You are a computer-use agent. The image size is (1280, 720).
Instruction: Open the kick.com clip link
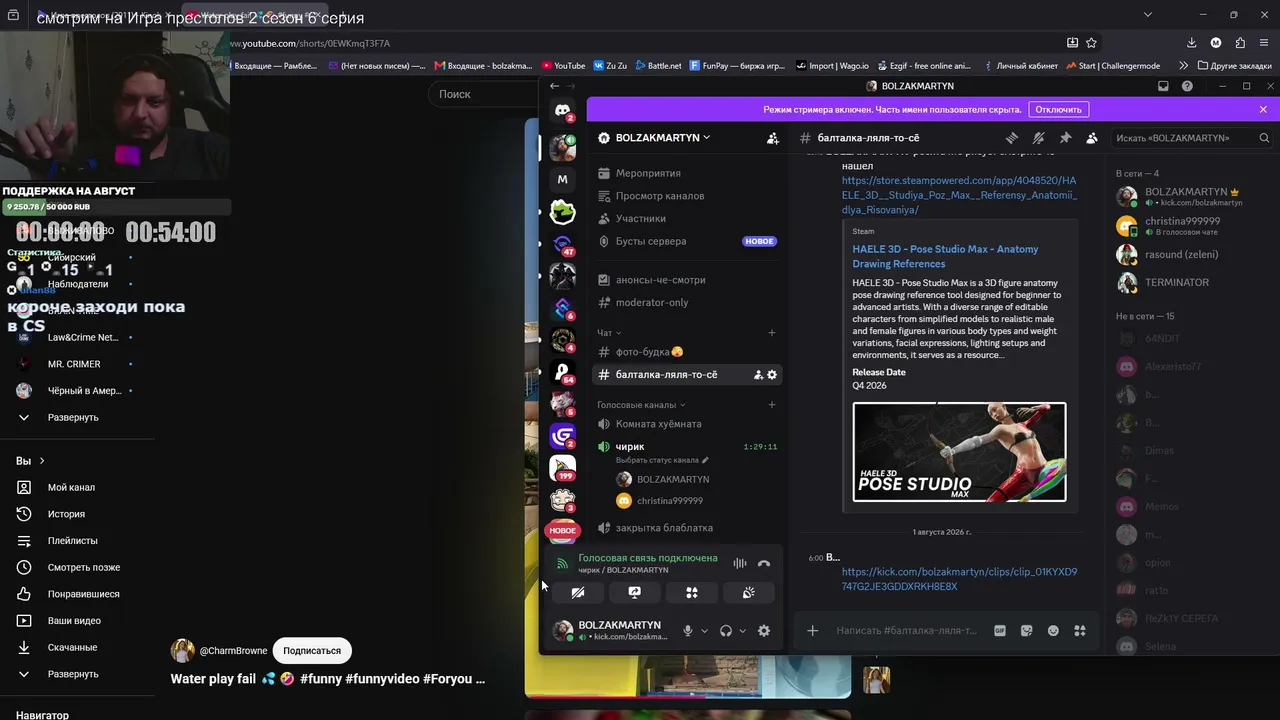(959, 579)
